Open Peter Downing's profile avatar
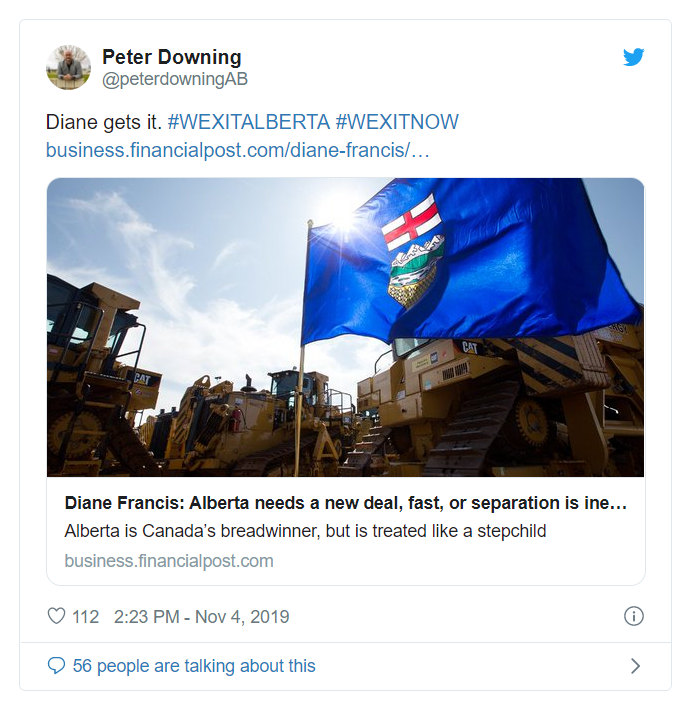 [x=68, y=68]
